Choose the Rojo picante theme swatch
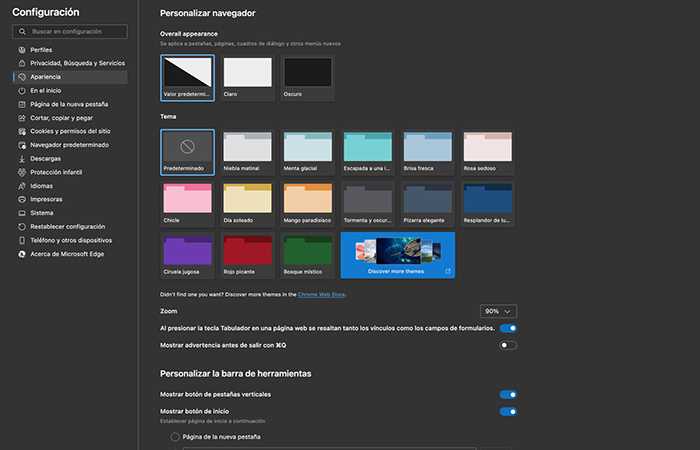700x450 pixels. 247,255
